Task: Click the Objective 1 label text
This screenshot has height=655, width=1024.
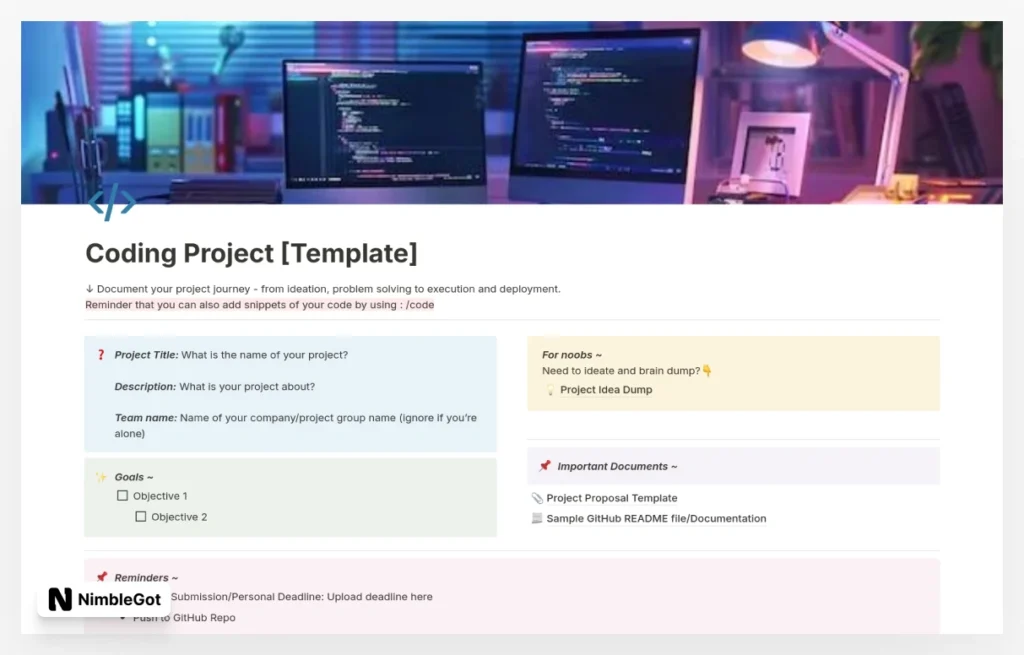Action: (x=160, y=496)
